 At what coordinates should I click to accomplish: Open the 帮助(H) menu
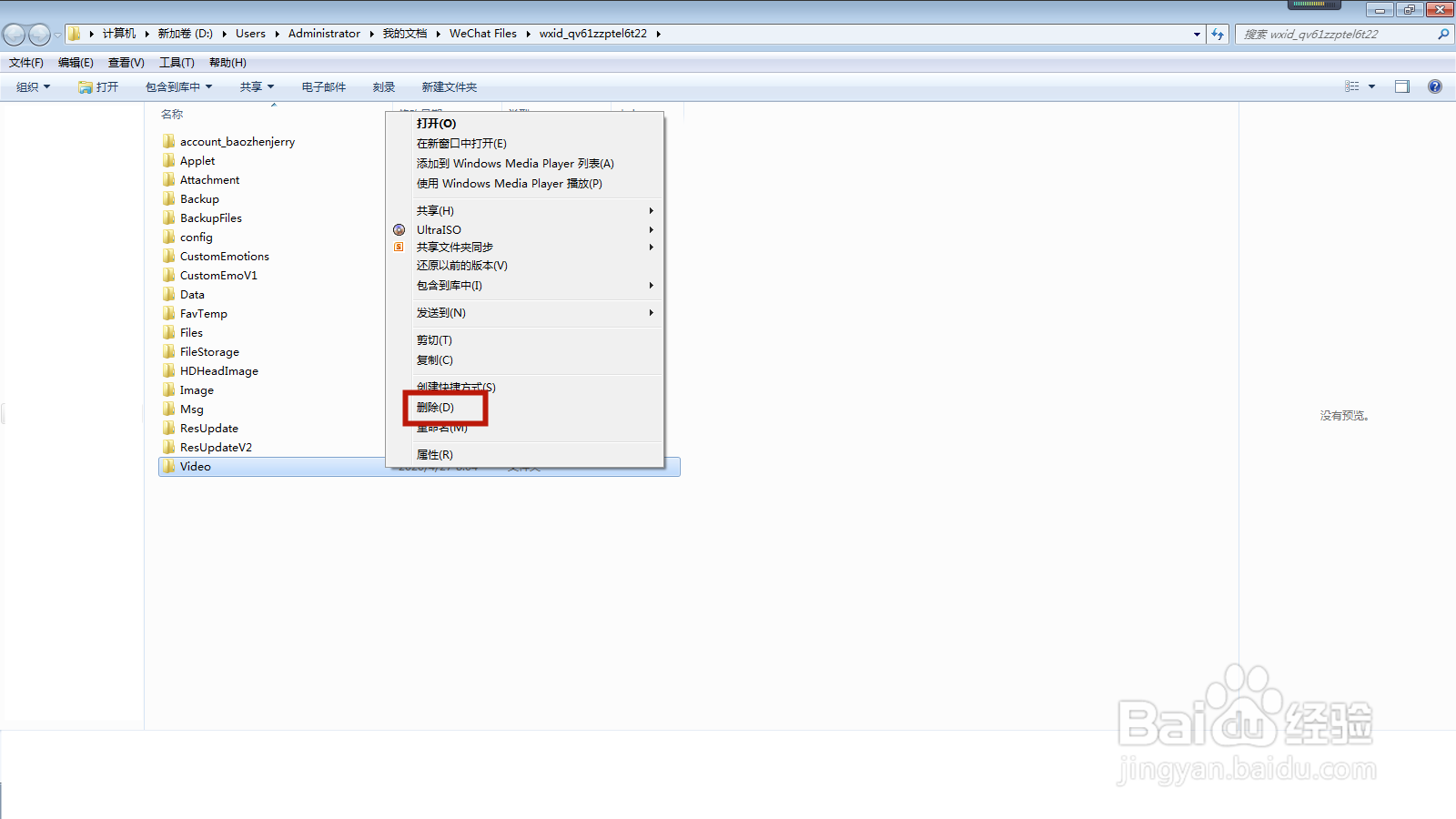click(227, 62)
